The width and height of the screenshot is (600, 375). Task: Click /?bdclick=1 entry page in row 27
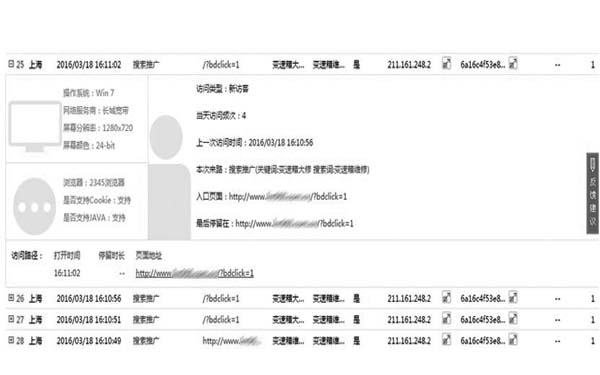(221, 320)
